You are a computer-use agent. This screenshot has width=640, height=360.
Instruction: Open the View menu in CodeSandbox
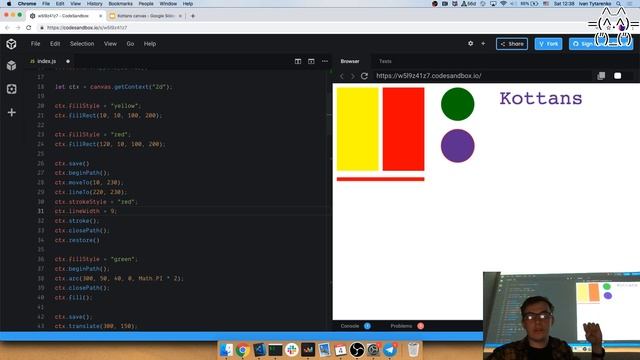click(110, 44)
